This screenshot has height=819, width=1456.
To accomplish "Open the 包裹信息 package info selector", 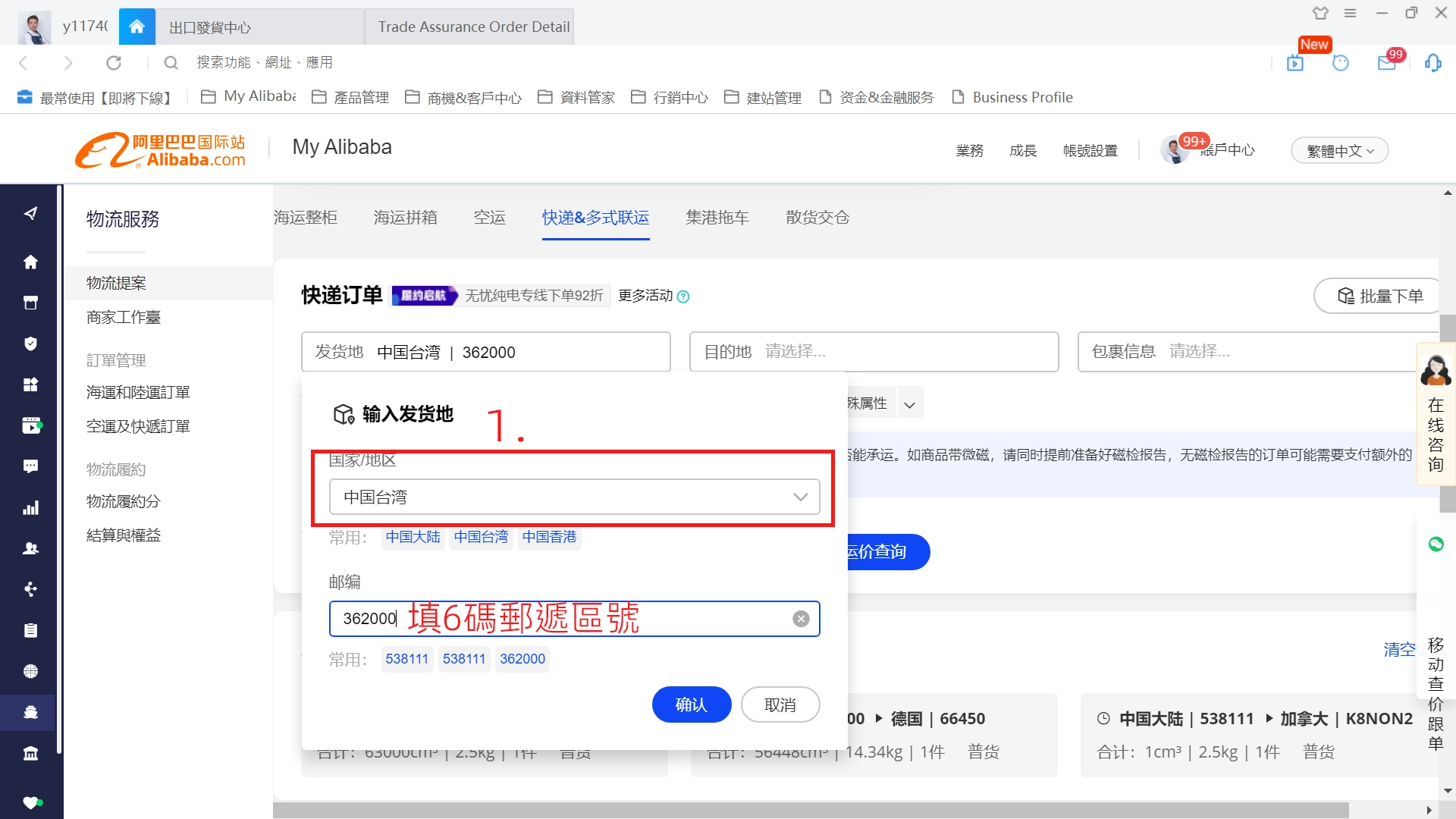I will 1257,351.
